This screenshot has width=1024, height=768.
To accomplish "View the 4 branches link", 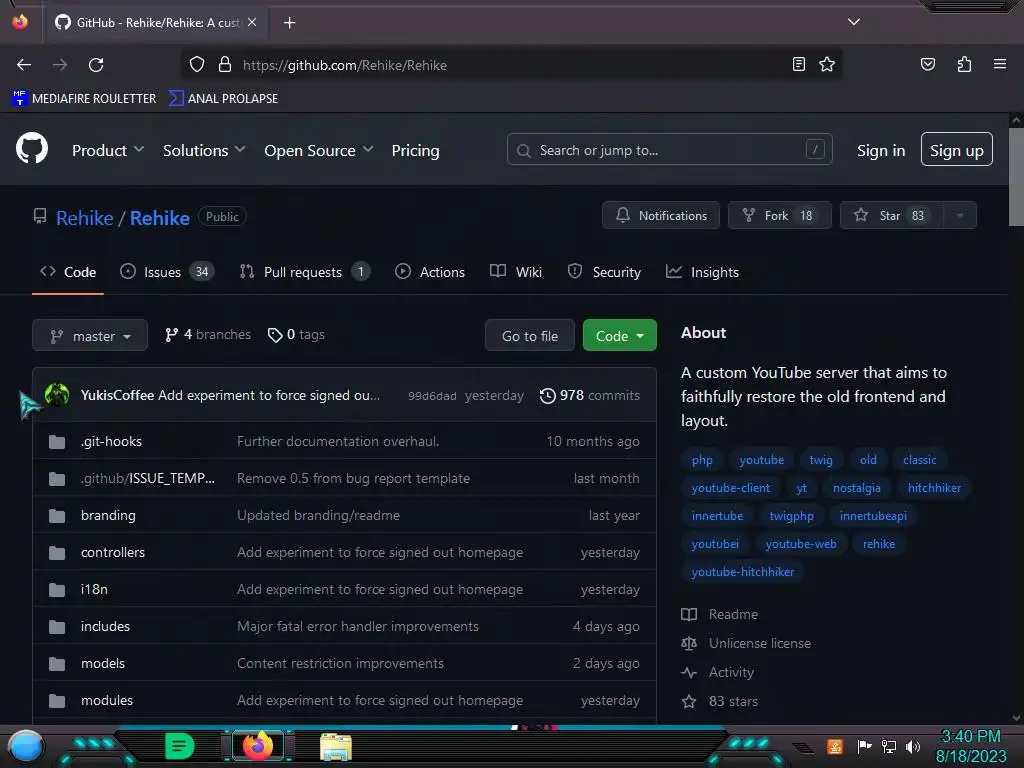I will (x=208, y=334).
